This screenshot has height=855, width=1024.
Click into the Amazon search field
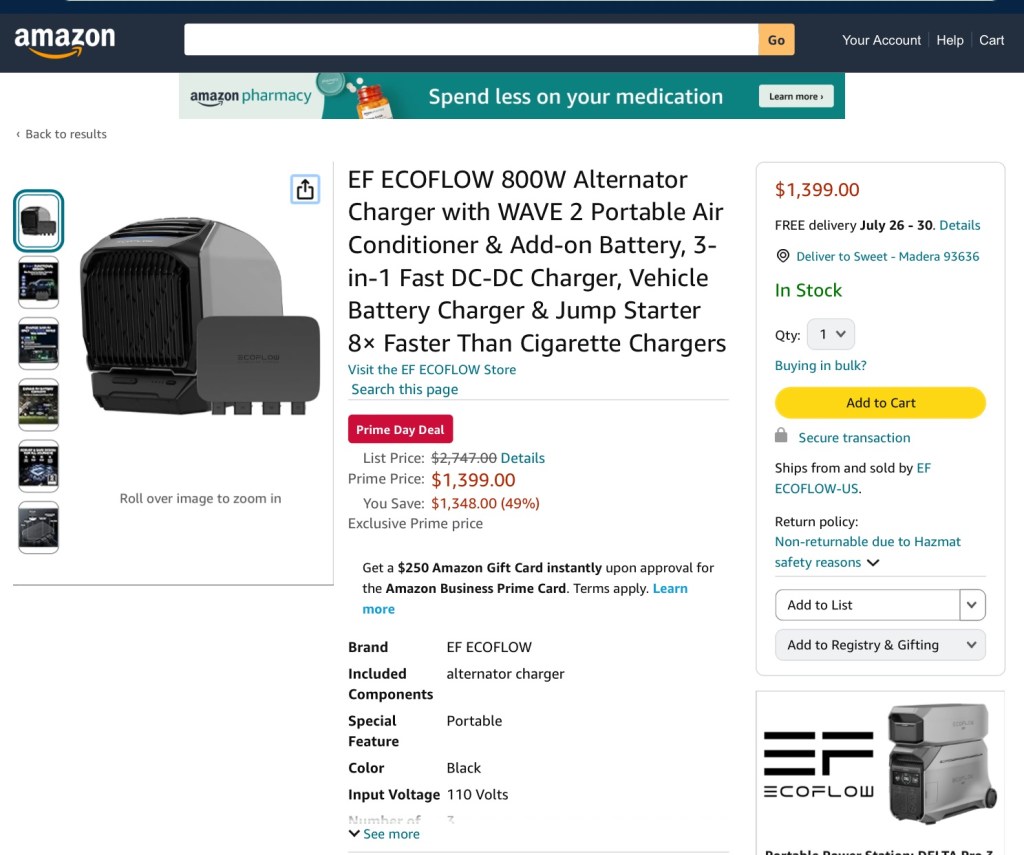point(471,40)
